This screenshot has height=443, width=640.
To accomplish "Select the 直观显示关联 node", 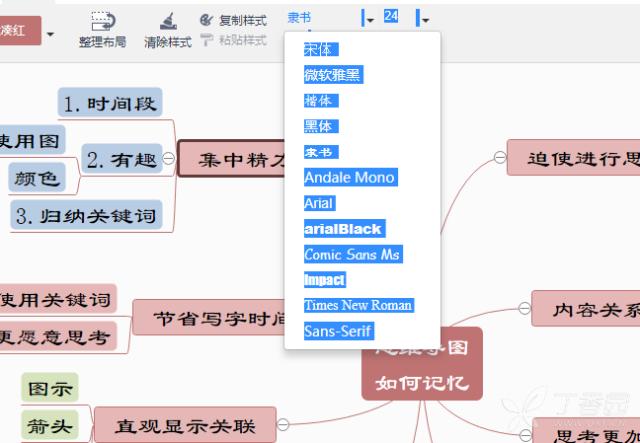I will [185, 425].
